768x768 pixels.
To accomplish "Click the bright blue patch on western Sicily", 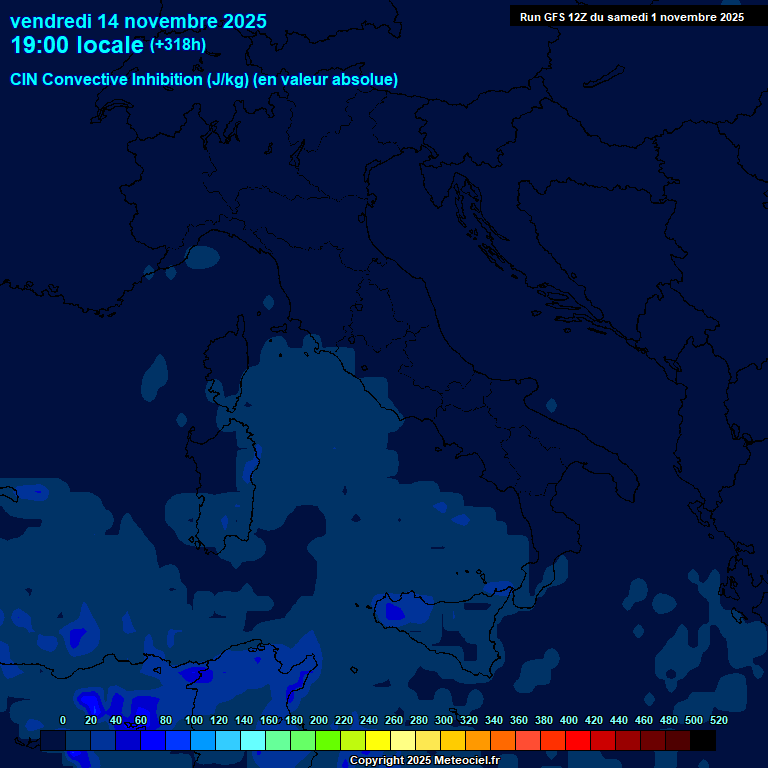I will coord(395,610).
